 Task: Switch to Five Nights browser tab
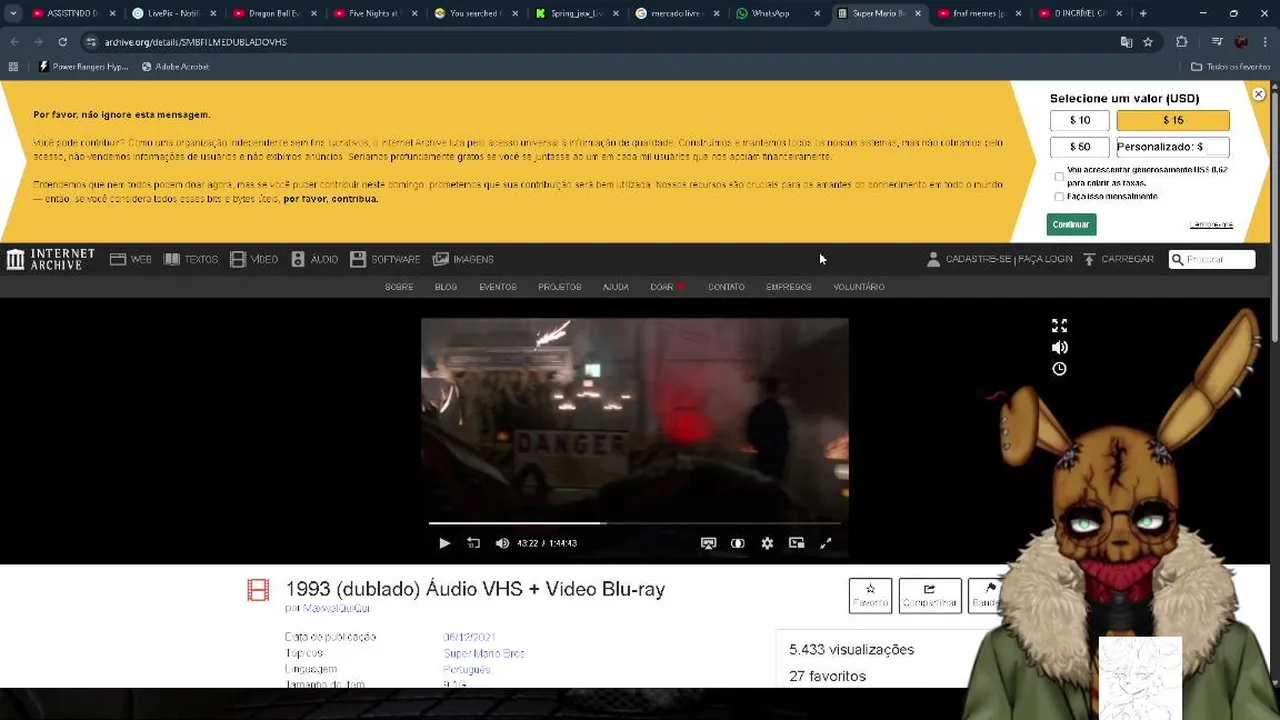point(374,14)
